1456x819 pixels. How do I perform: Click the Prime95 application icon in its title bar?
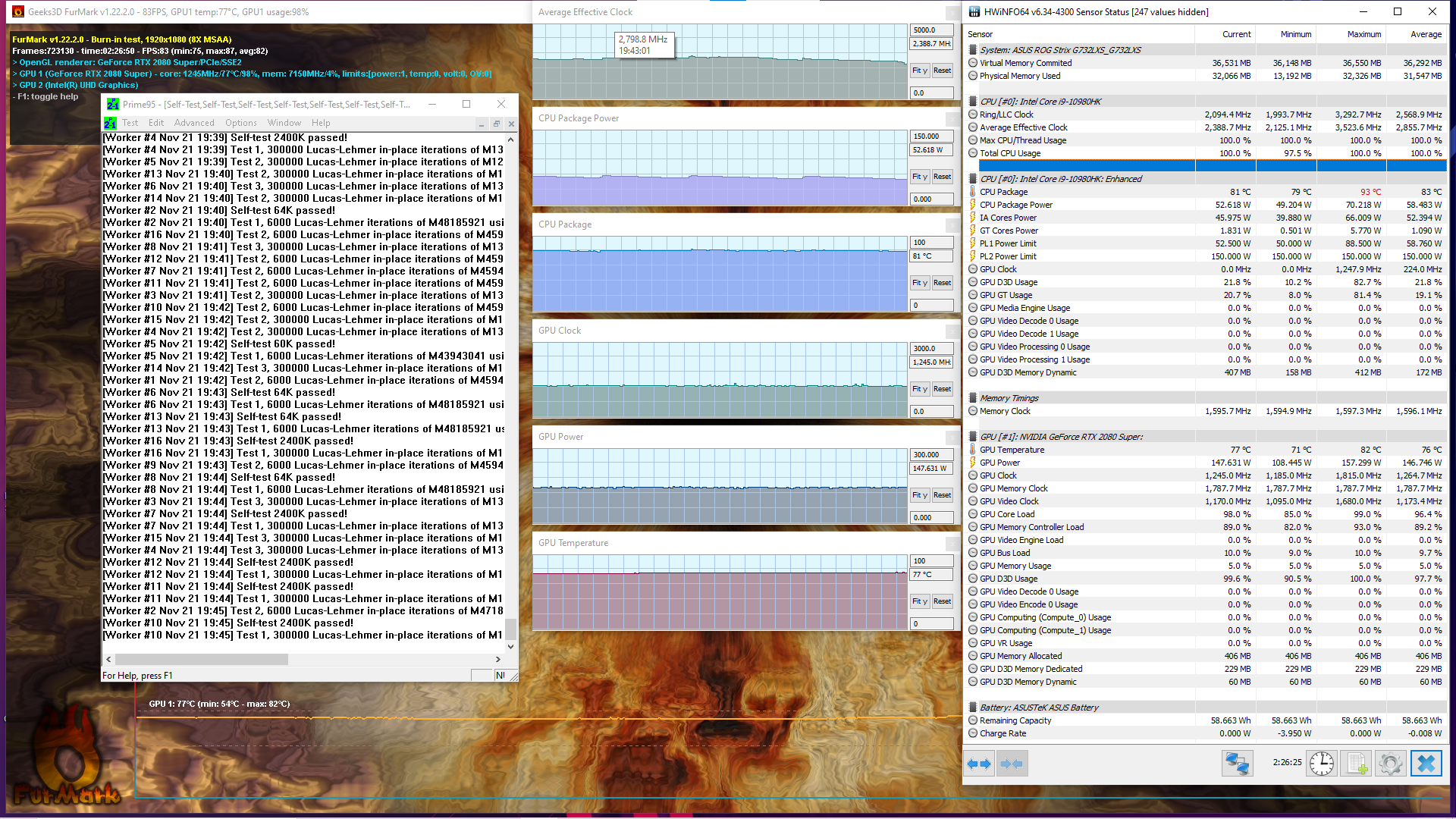pos(113,104)
